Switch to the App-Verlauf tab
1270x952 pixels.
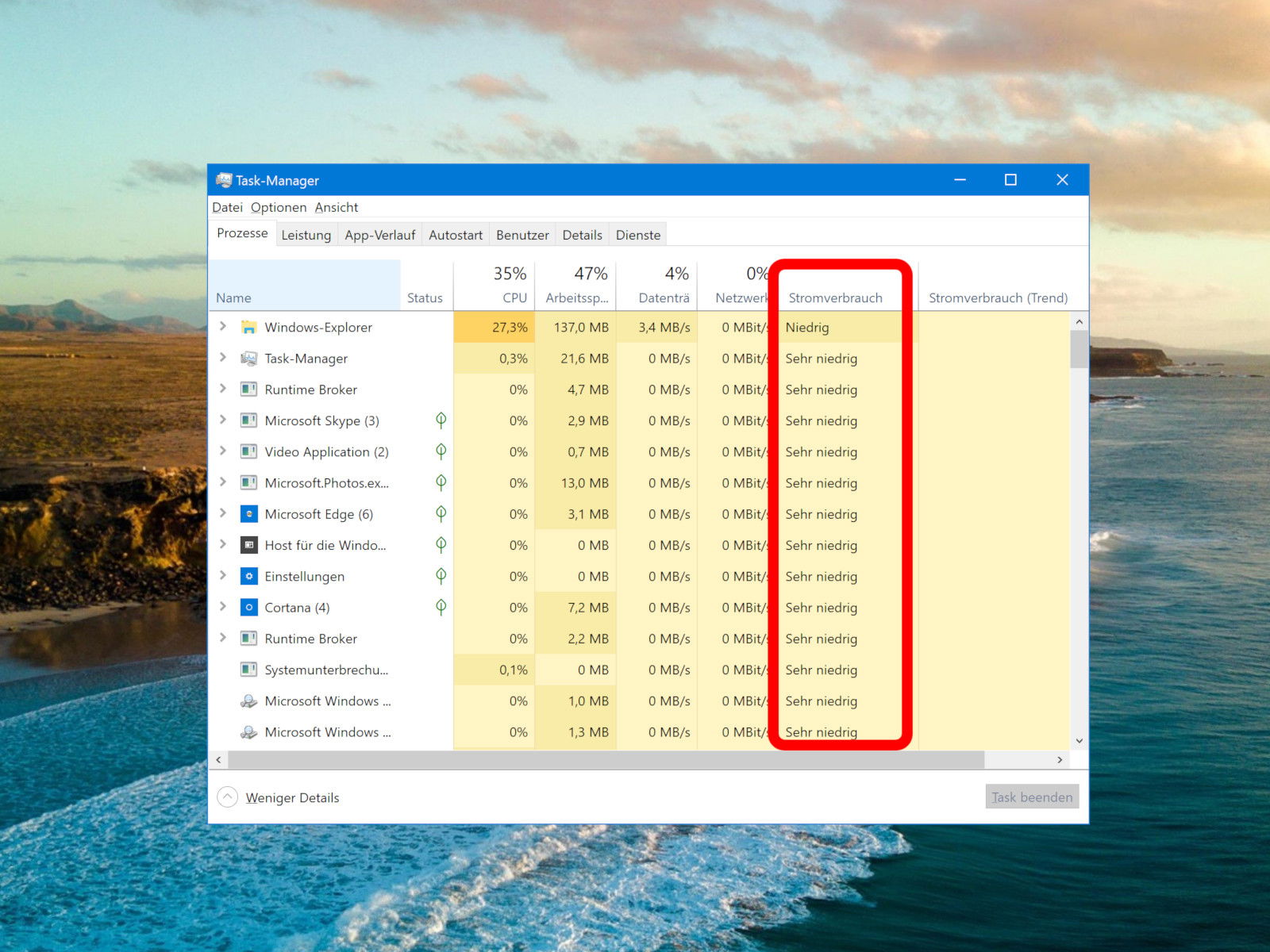[x=379, y=235]
